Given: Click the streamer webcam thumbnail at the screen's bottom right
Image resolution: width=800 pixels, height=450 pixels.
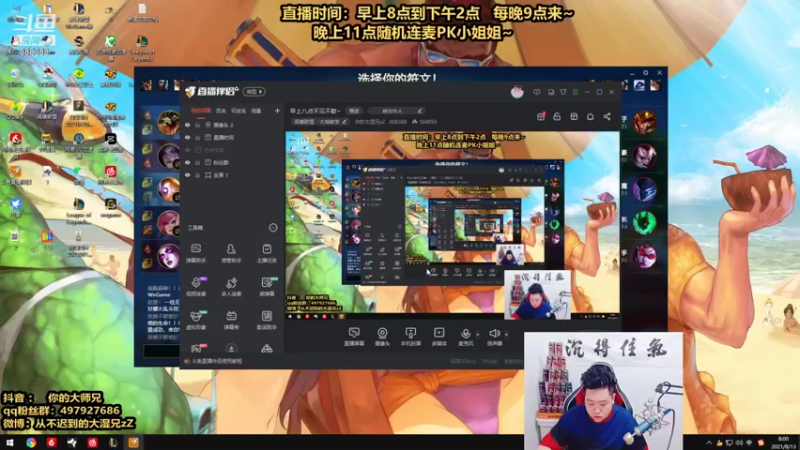Looking at the screenshot, I should pyautogui.click(x=603, y=391).
